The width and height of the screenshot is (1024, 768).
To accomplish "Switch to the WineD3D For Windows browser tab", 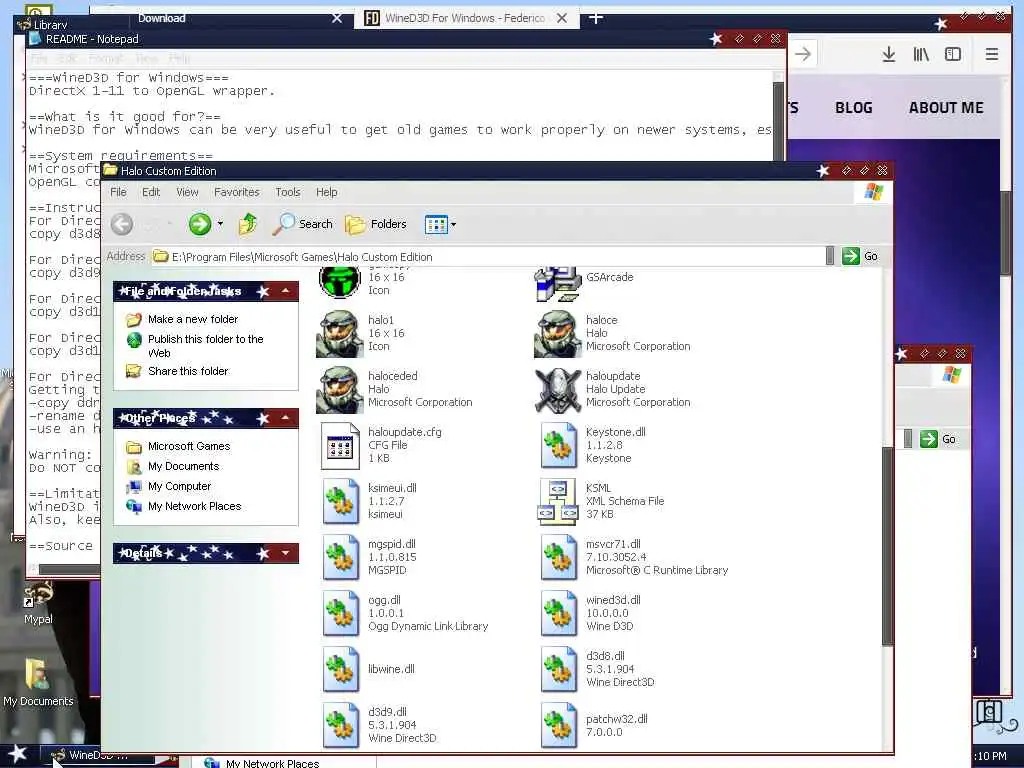I will (x=464, y=18).
